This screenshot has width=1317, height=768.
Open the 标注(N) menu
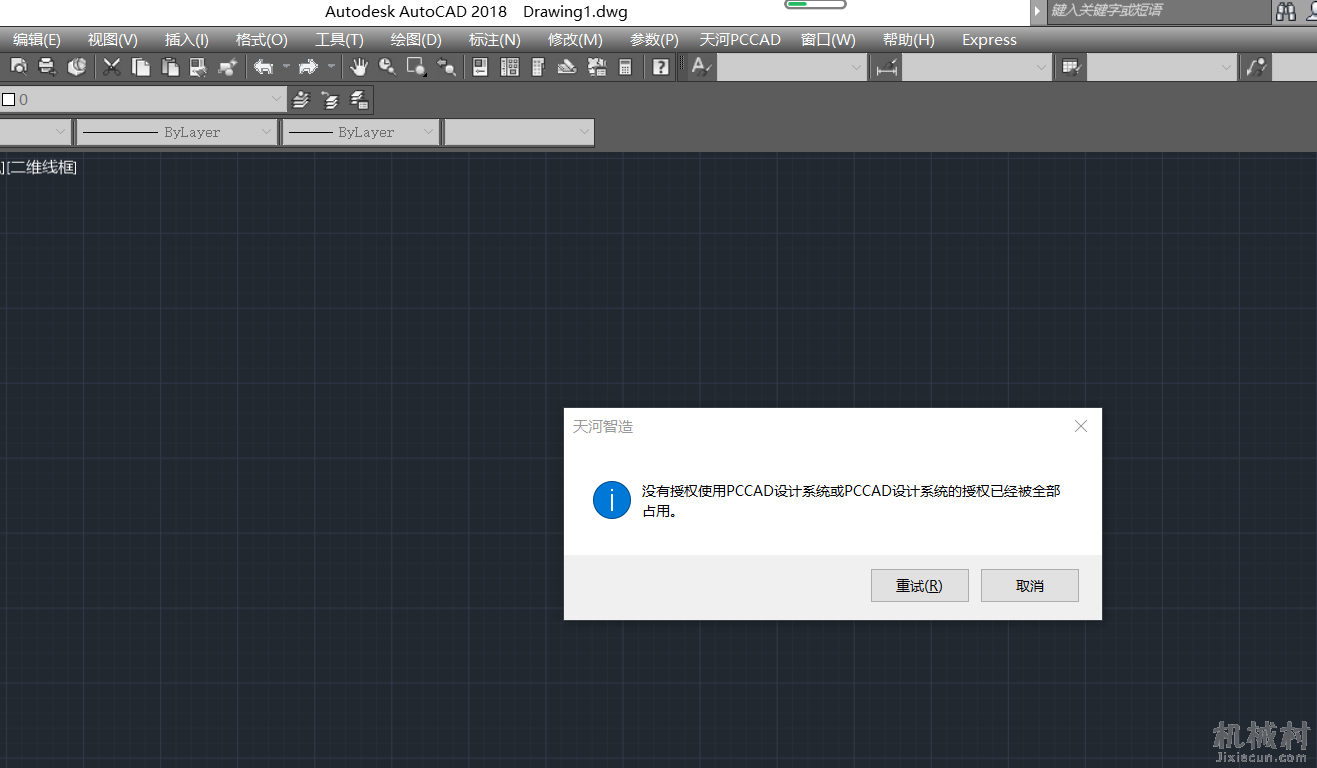point(495,40)
